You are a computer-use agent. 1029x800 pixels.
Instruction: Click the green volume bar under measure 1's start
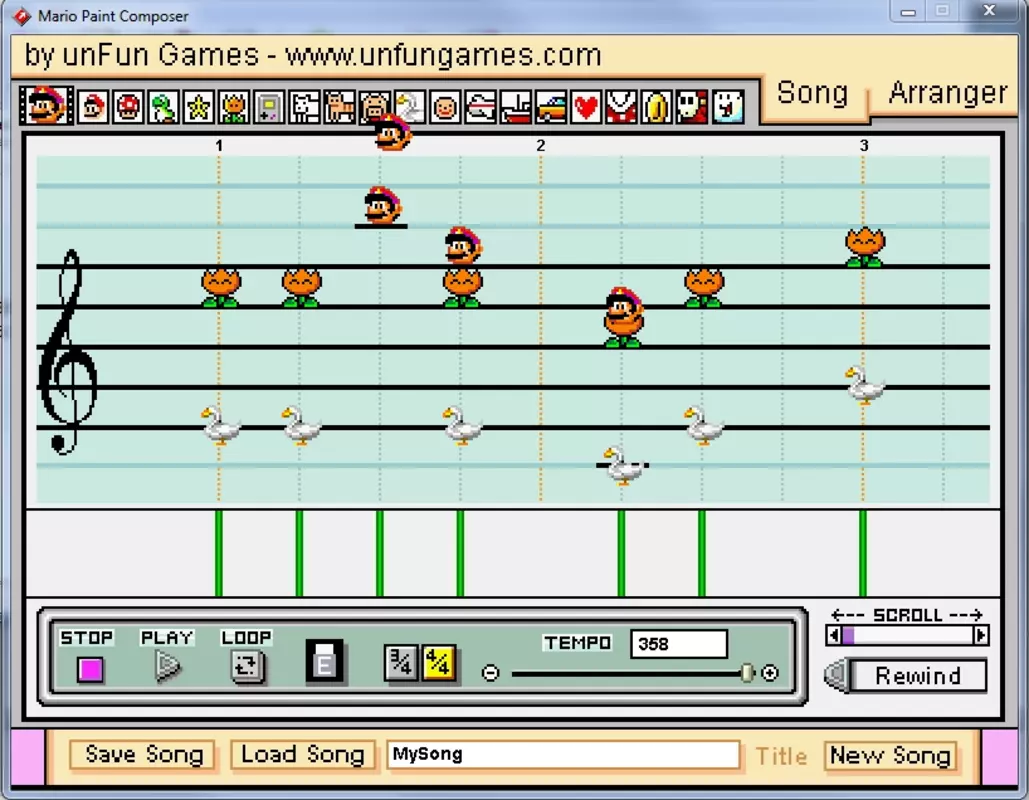(219, 553)
